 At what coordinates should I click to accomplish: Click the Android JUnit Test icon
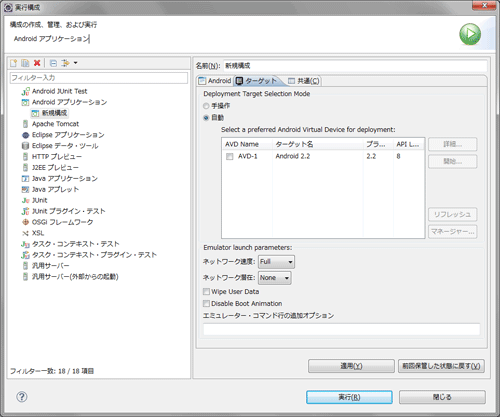(x=26, y=91)
